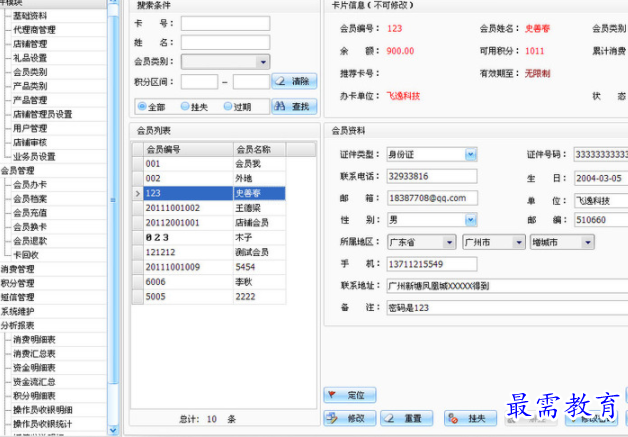Screen dimensions: 628x437
Task: Click the 查找 search button
Action: pyautogui.click(x=294, y=107)
